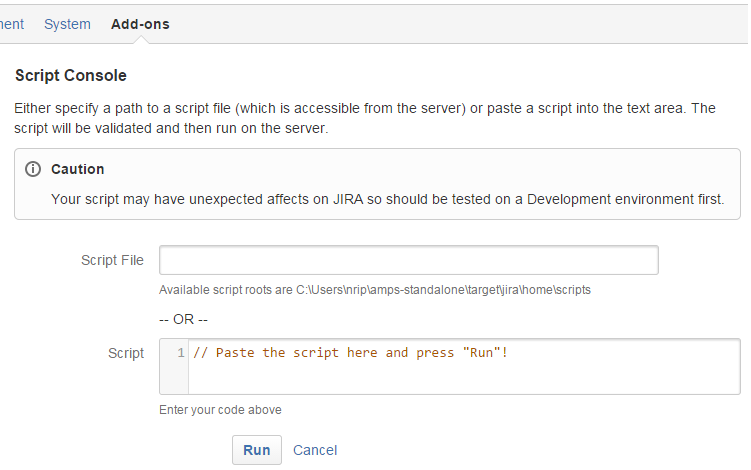Click the script console description paragraph

click(x=365, y=118)
